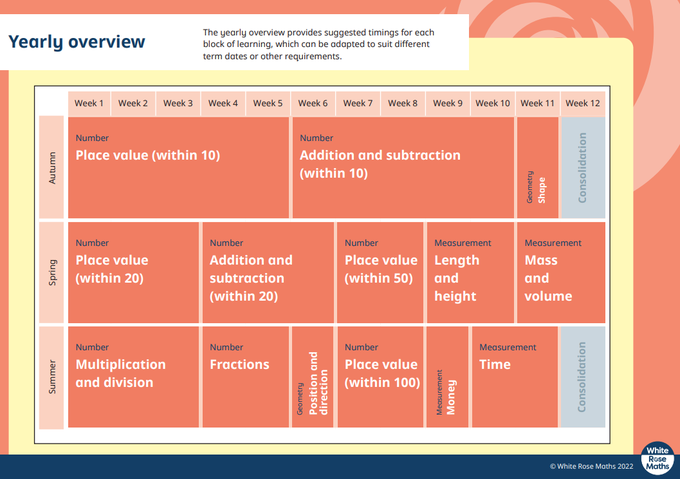Select the Week 8 column header

(402, 103)
